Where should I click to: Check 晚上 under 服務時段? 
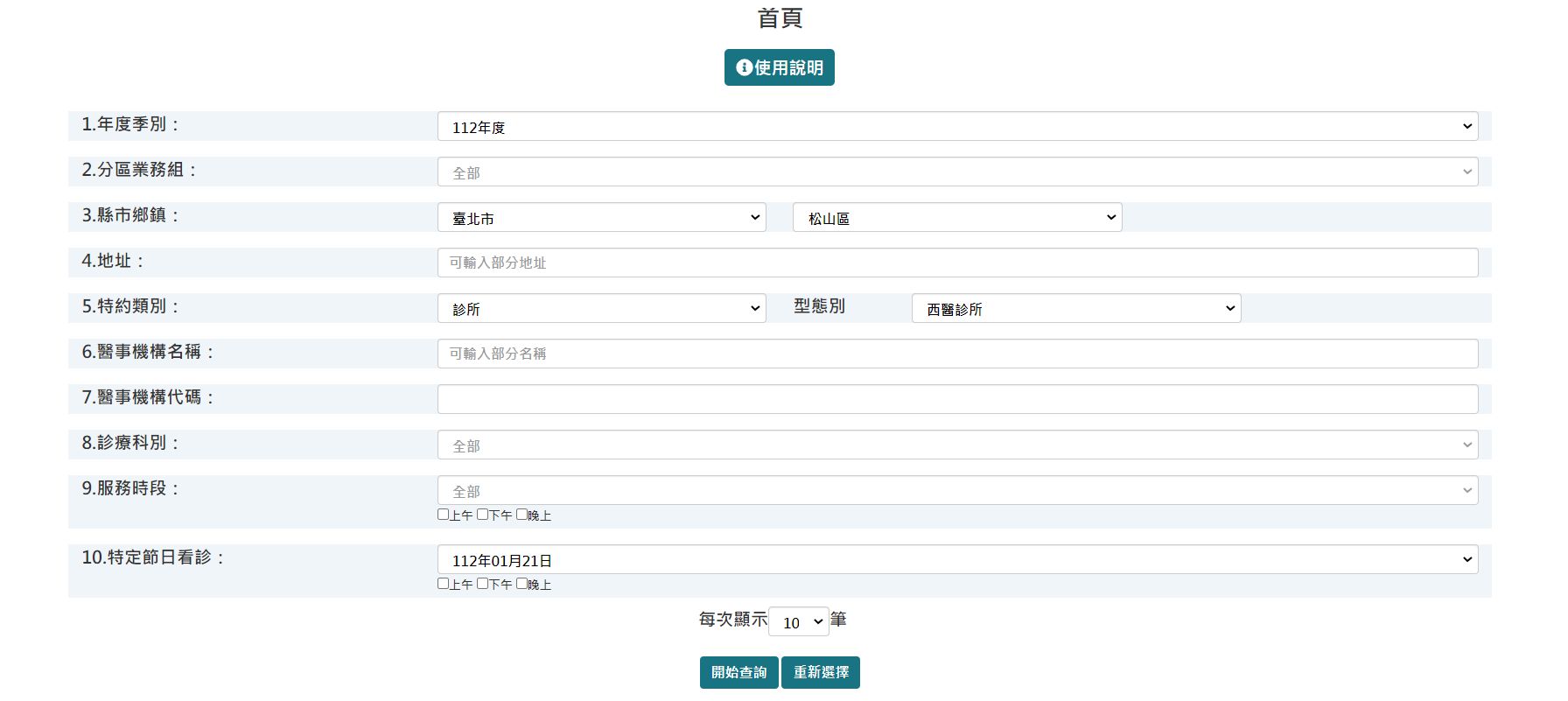pos(521,515)
